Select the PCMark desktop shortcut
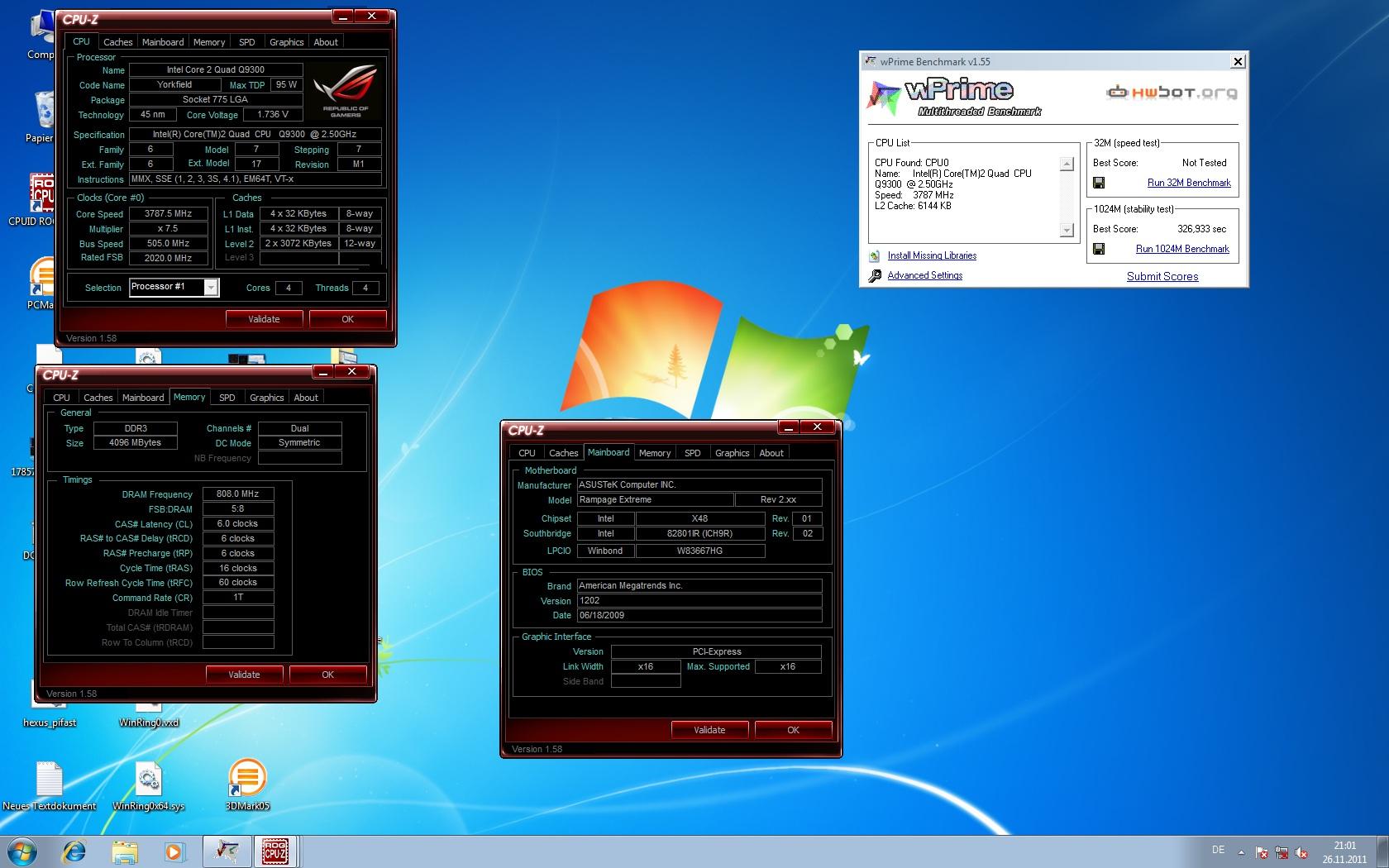The height and width of the screenshot is (868, 1389). 41,284
